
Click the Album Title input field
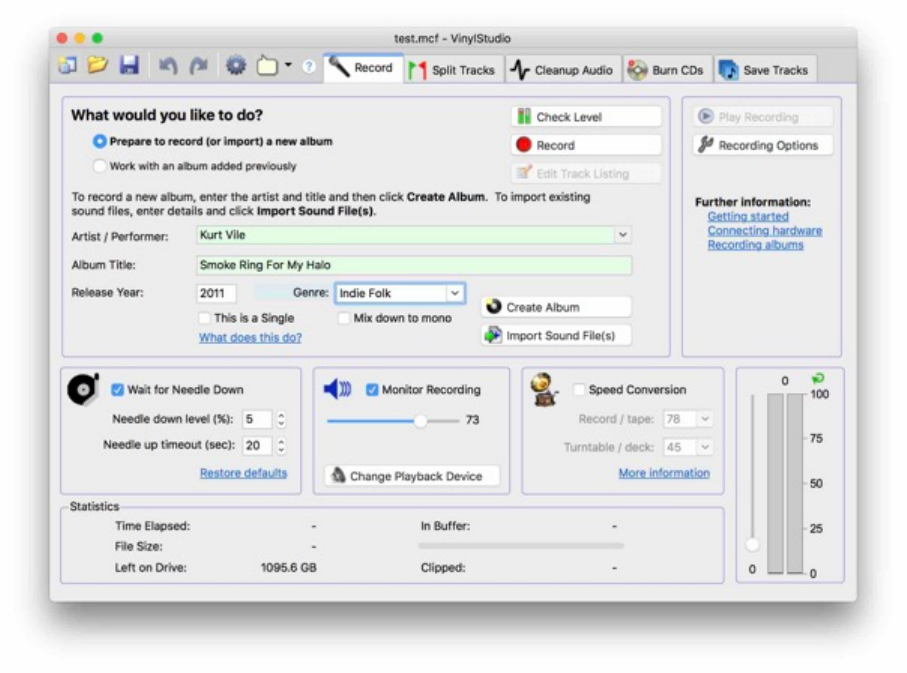(414, 265)
